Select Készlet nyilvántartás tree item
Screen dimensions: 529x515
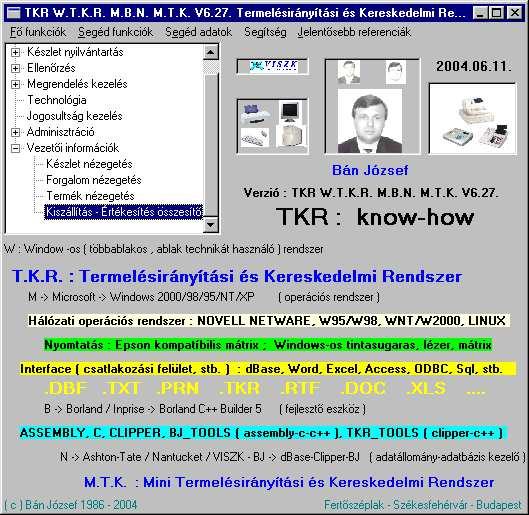coord(75,52)
